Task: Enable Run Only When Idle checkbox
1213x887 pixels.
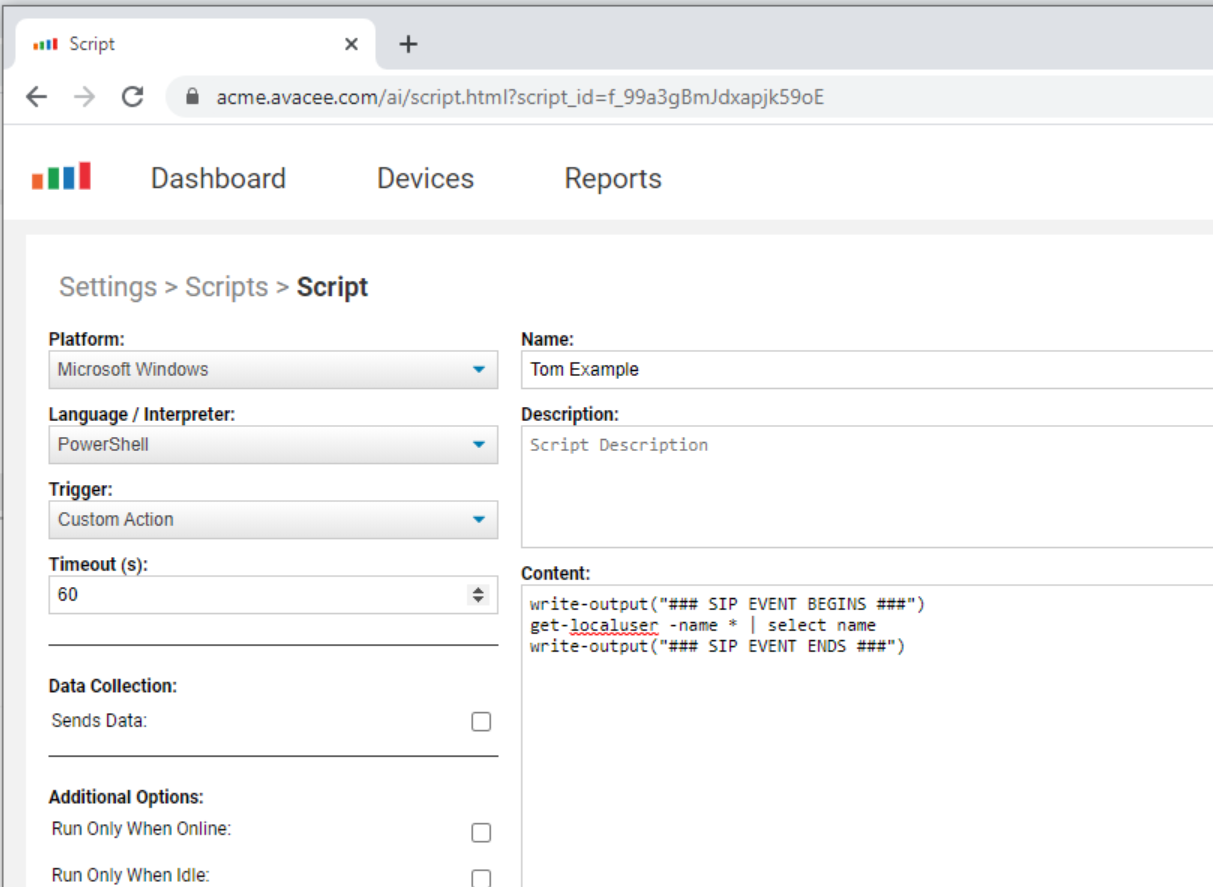Action: pyautogui.click(x=481, y=879)
